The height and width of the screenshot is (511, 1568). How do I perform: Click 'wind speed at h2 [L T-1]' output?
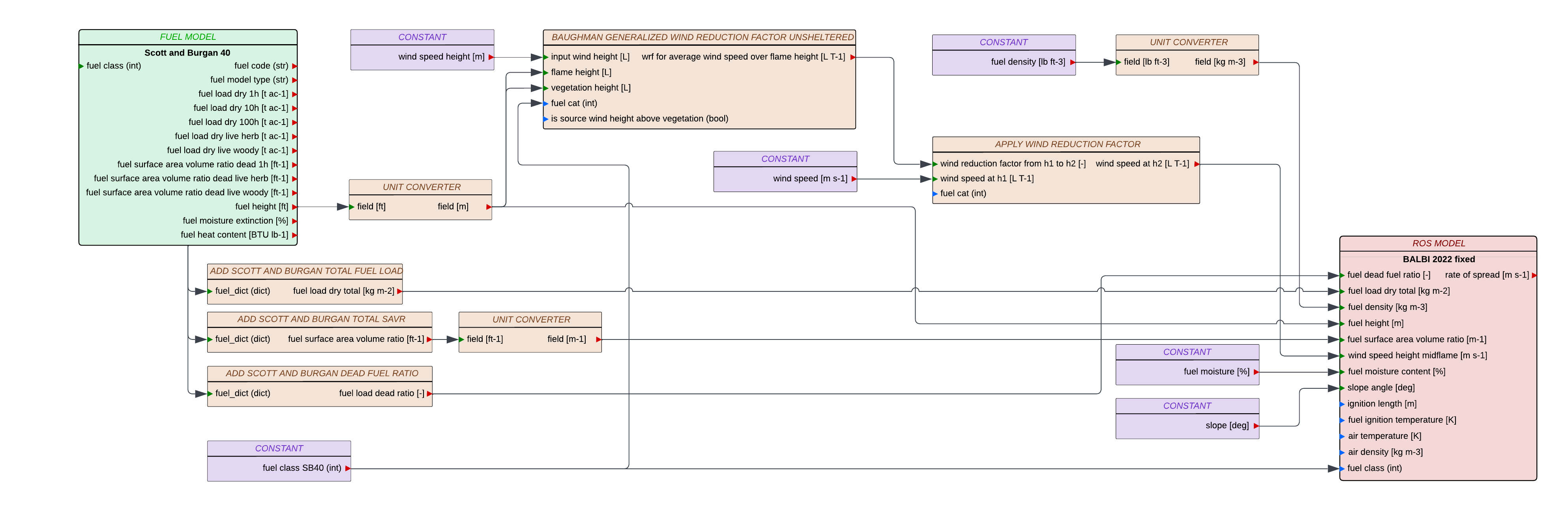pyautogui.click(x=1143, y=164)
